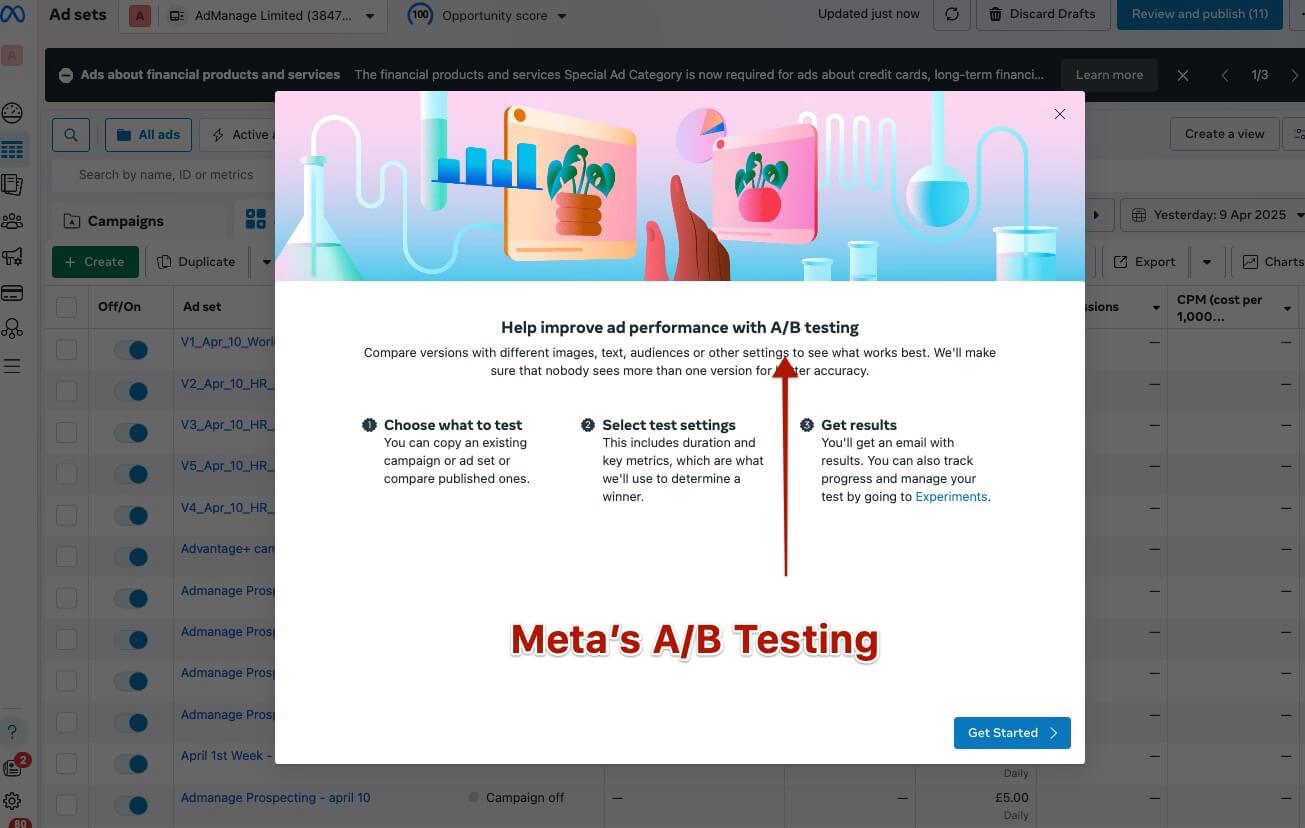Switch off the V5_Apr_10_HR ad set toggle
1305x828 pixels.
(x=130, y=474)
